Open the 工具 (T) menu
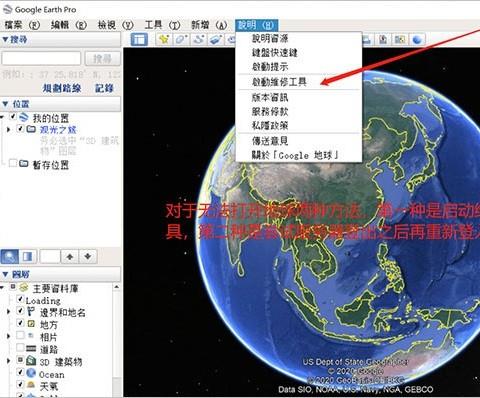The image size is (480, 398). [162, 25]
